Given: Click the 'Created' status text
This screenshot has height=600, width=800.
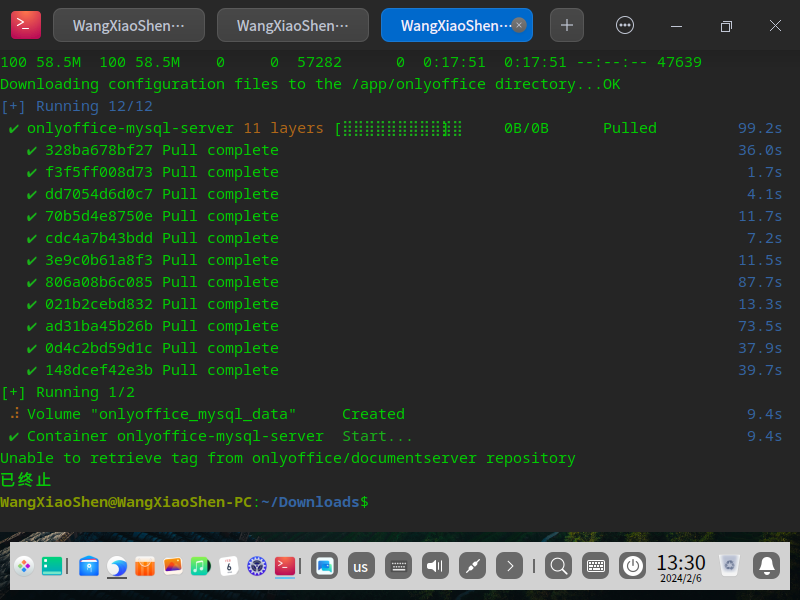Looking at the screenshot, I should coord(373,414).
